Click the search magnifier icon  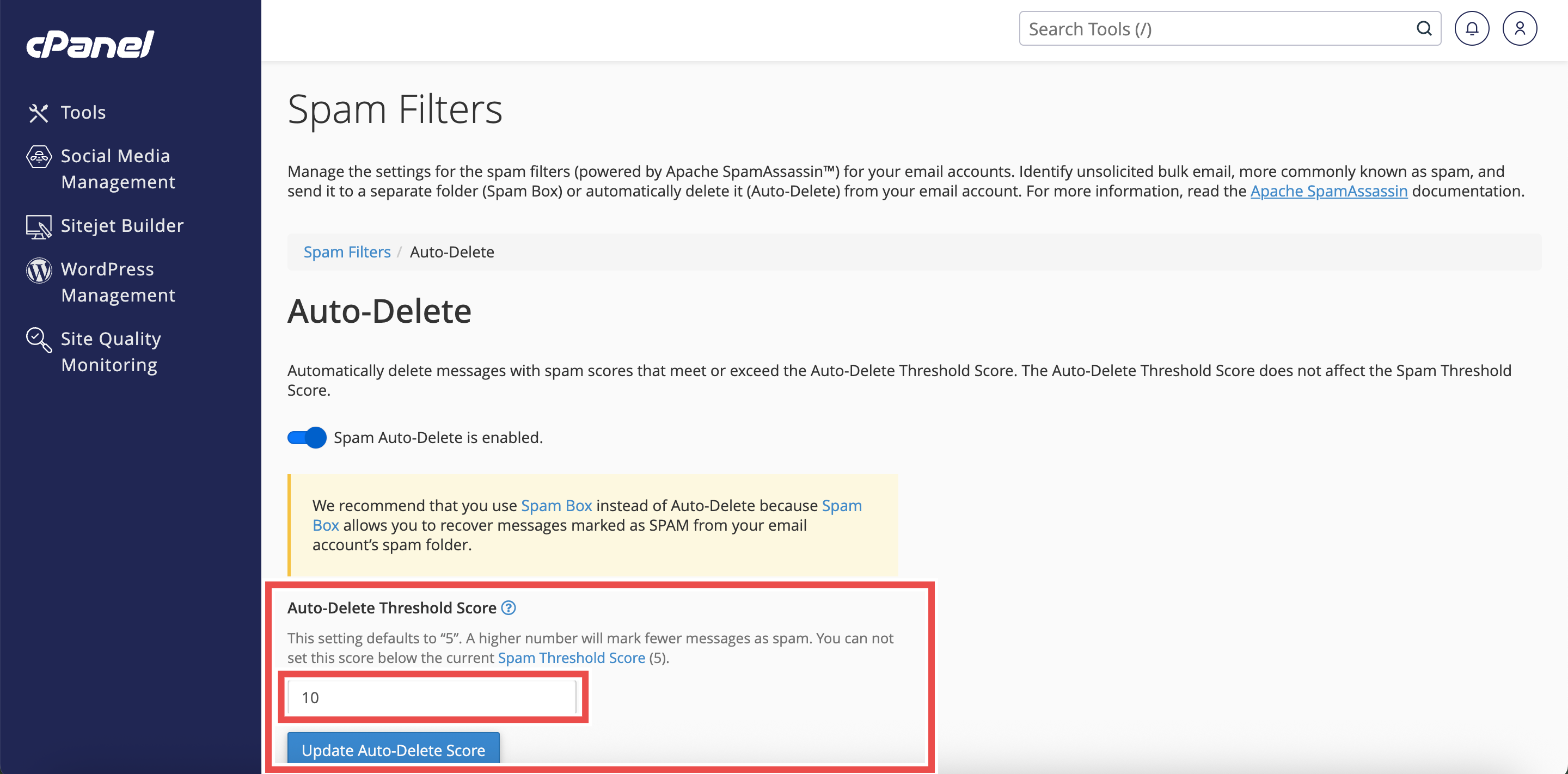click(1424, 29)
